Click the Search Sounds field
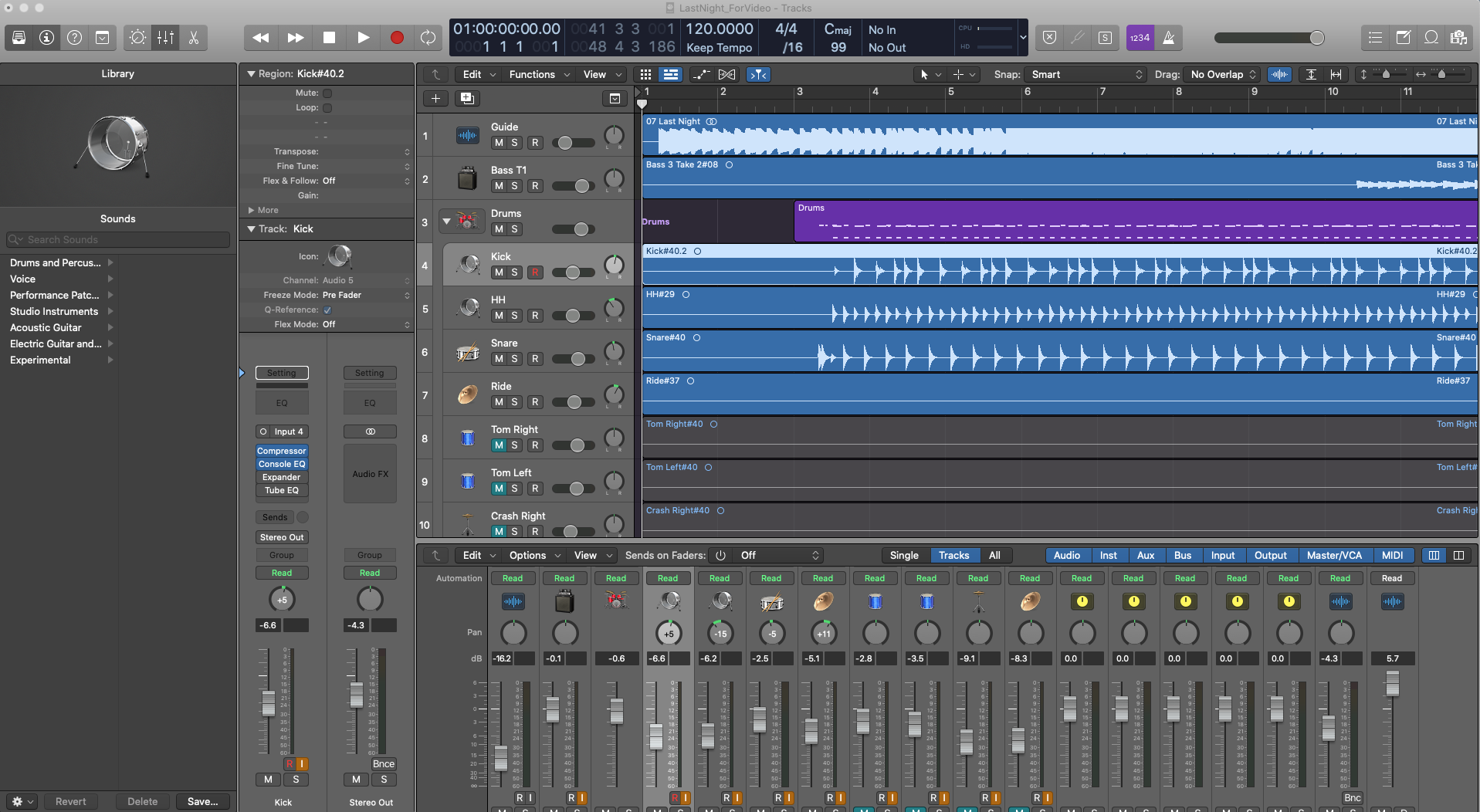The image size is (1480, 812). [x=118, y=240]
